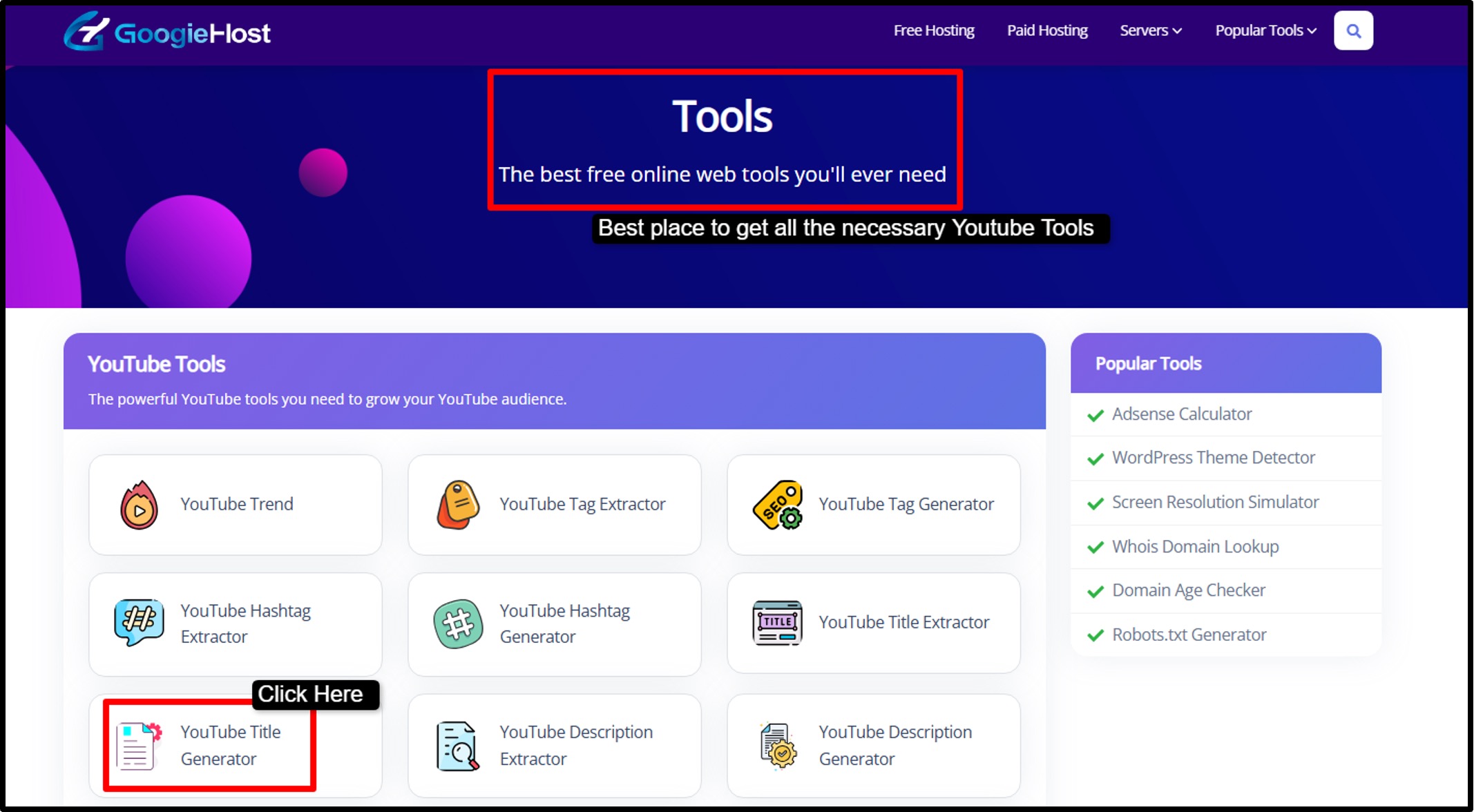
Task: Select Whois Domain Lookup in sidebar
Action: pos(1195,547)
